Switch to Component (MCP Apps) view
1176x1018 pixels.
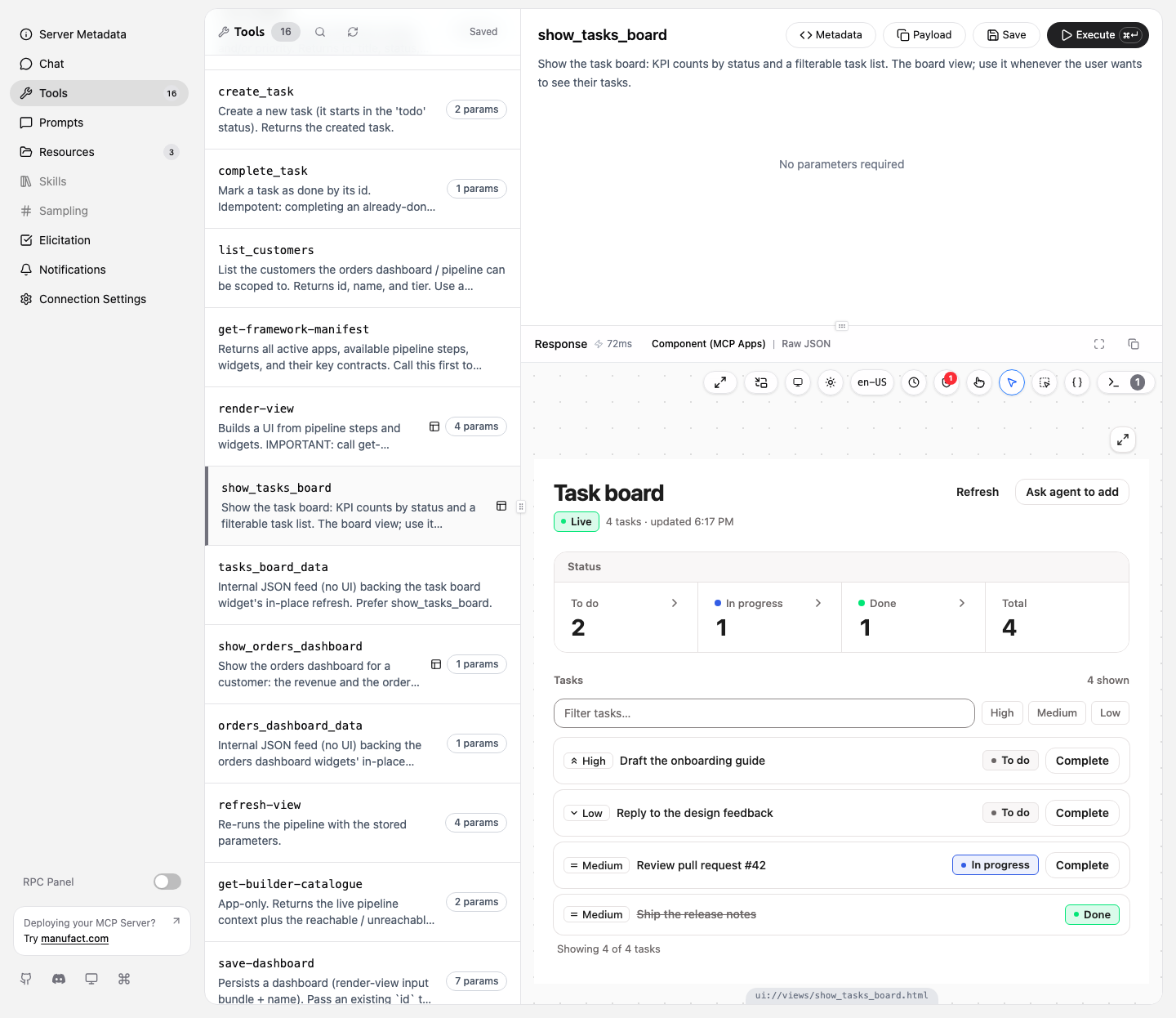(708, 344)
